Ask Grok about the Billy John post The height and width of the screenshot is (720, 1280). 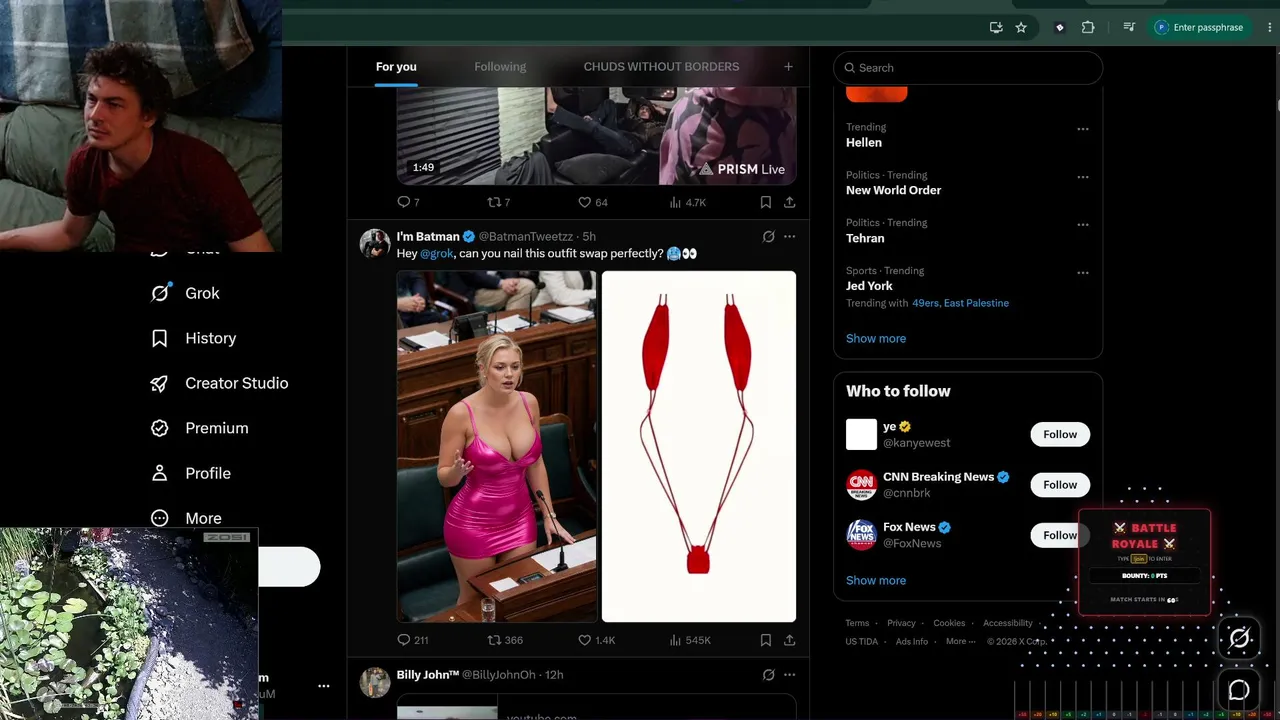tap(768, 675)
